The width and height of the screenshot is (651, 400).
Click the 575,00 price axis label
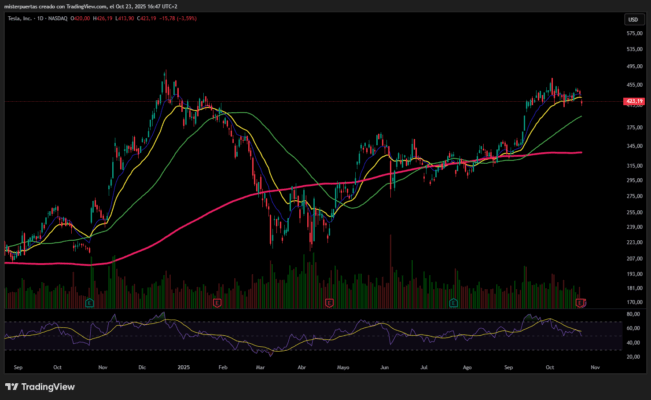[x=633, y=33]
